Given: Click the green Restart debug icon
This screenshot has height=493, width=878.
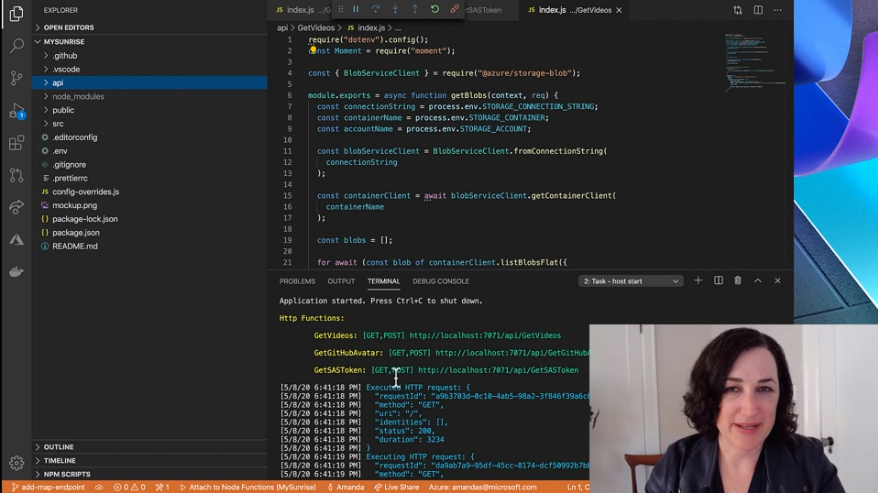Looking at the screenshot, I should coord(434,10).
